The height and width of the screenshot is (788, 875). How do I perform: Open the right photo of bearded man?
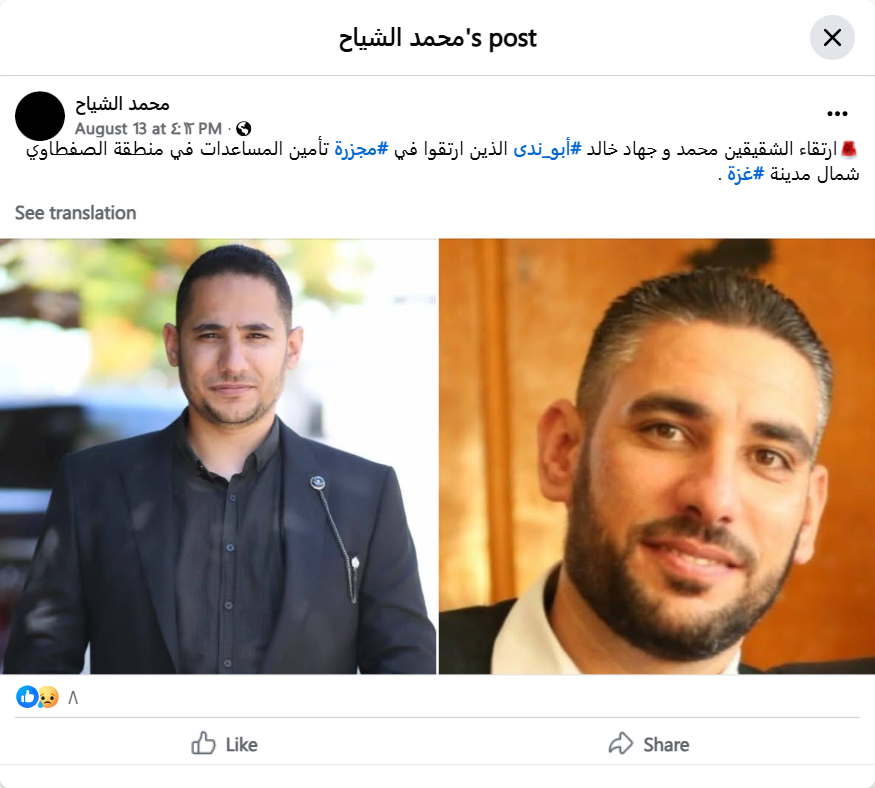657,456
